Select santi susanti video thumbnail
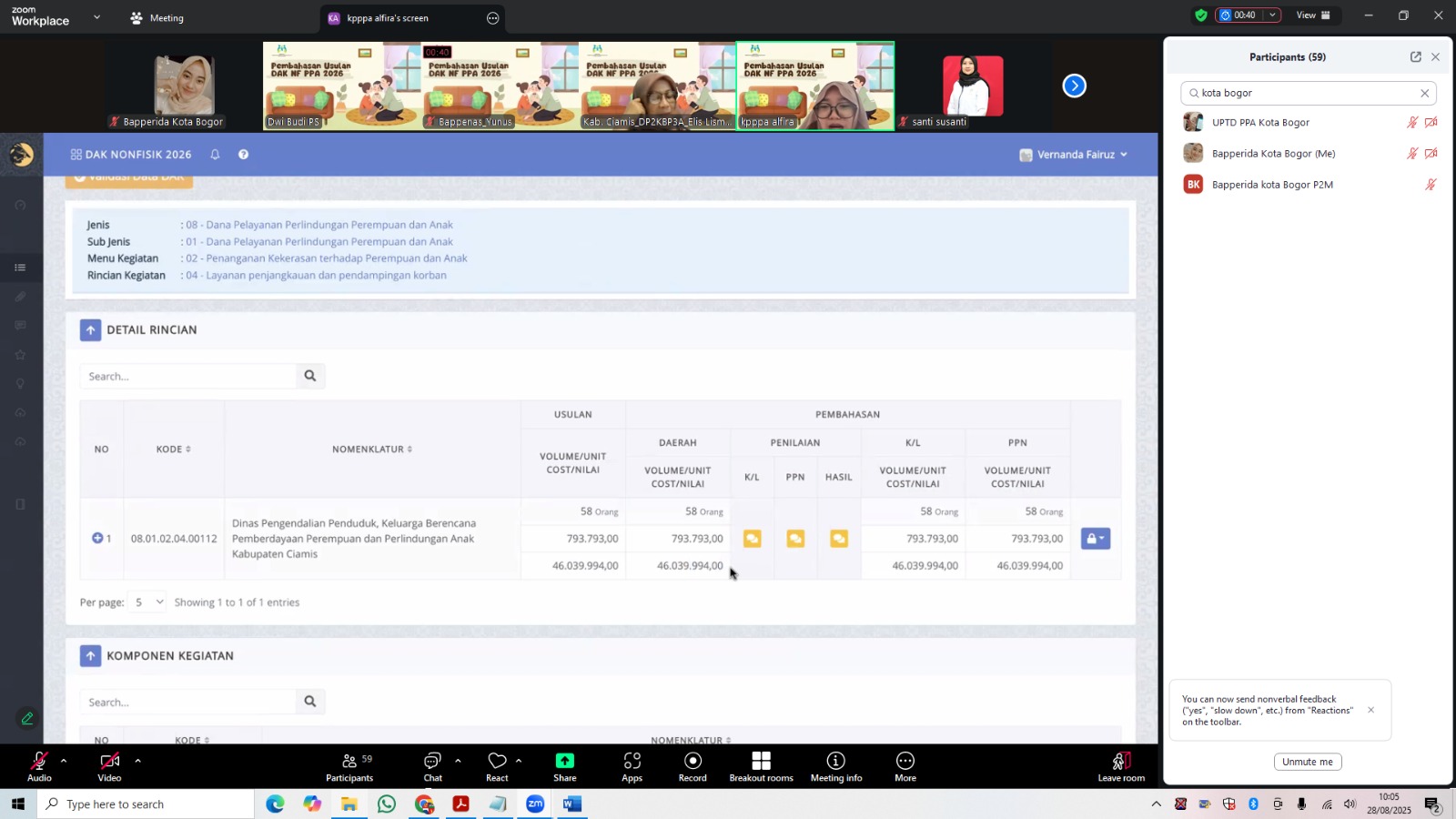1456x819 pixels. (x=973, y=86)
